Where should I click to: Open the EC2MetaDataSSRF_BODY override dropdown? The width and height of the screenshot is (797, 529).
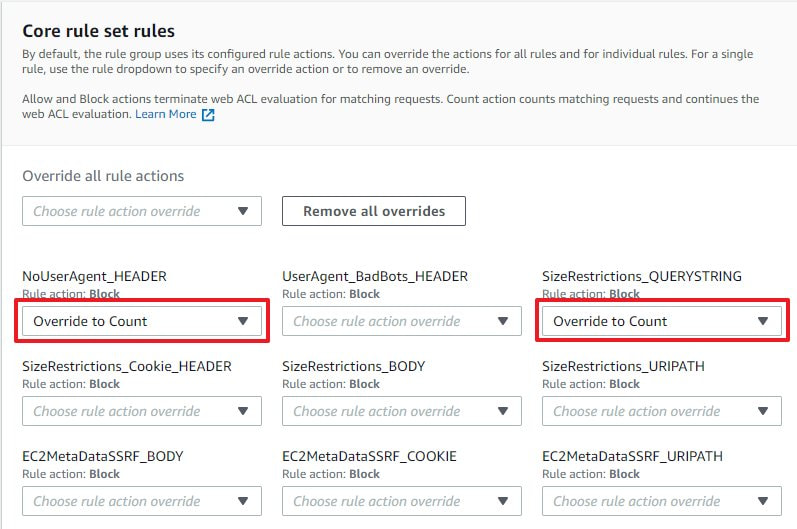pyautogui.click(x=141, y=501)
